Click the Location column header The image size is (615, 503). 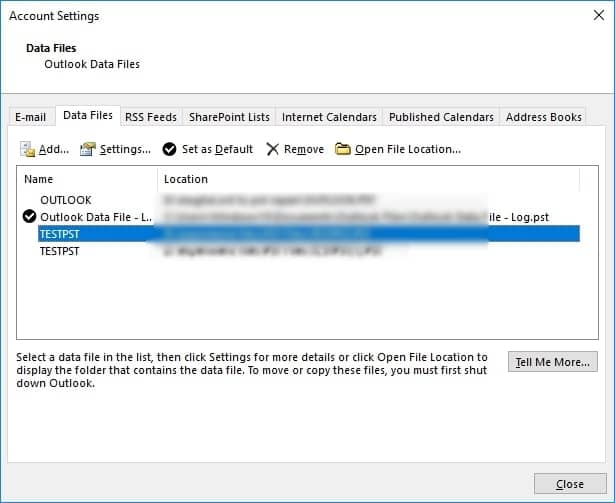[x=368, y=179]
